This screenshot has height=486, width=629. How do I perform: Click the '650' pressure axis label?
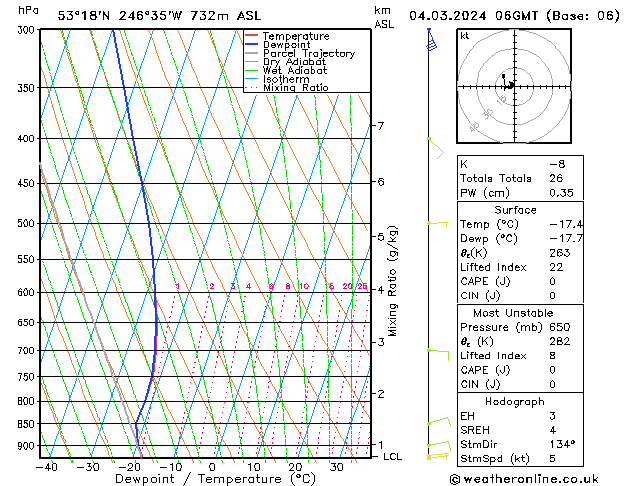(28, 323)
